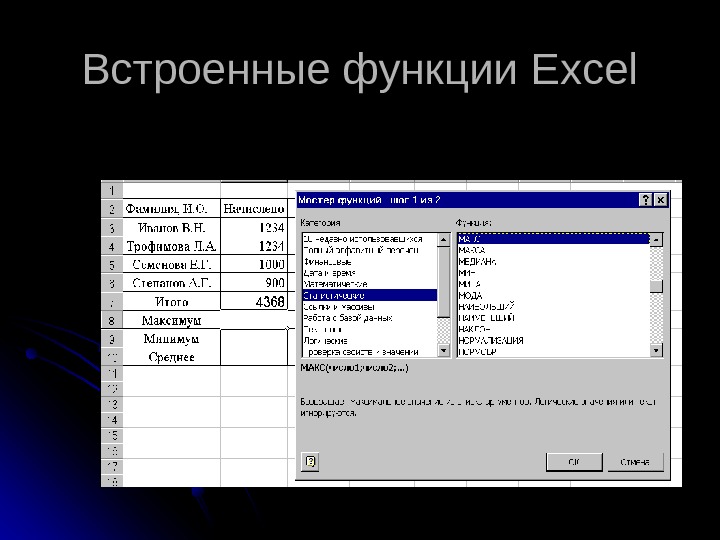This screenshot has width=720, height=540.
Task: Close the Мастер функций dialog
Action: pyautogui.click(x=660, y=200)
